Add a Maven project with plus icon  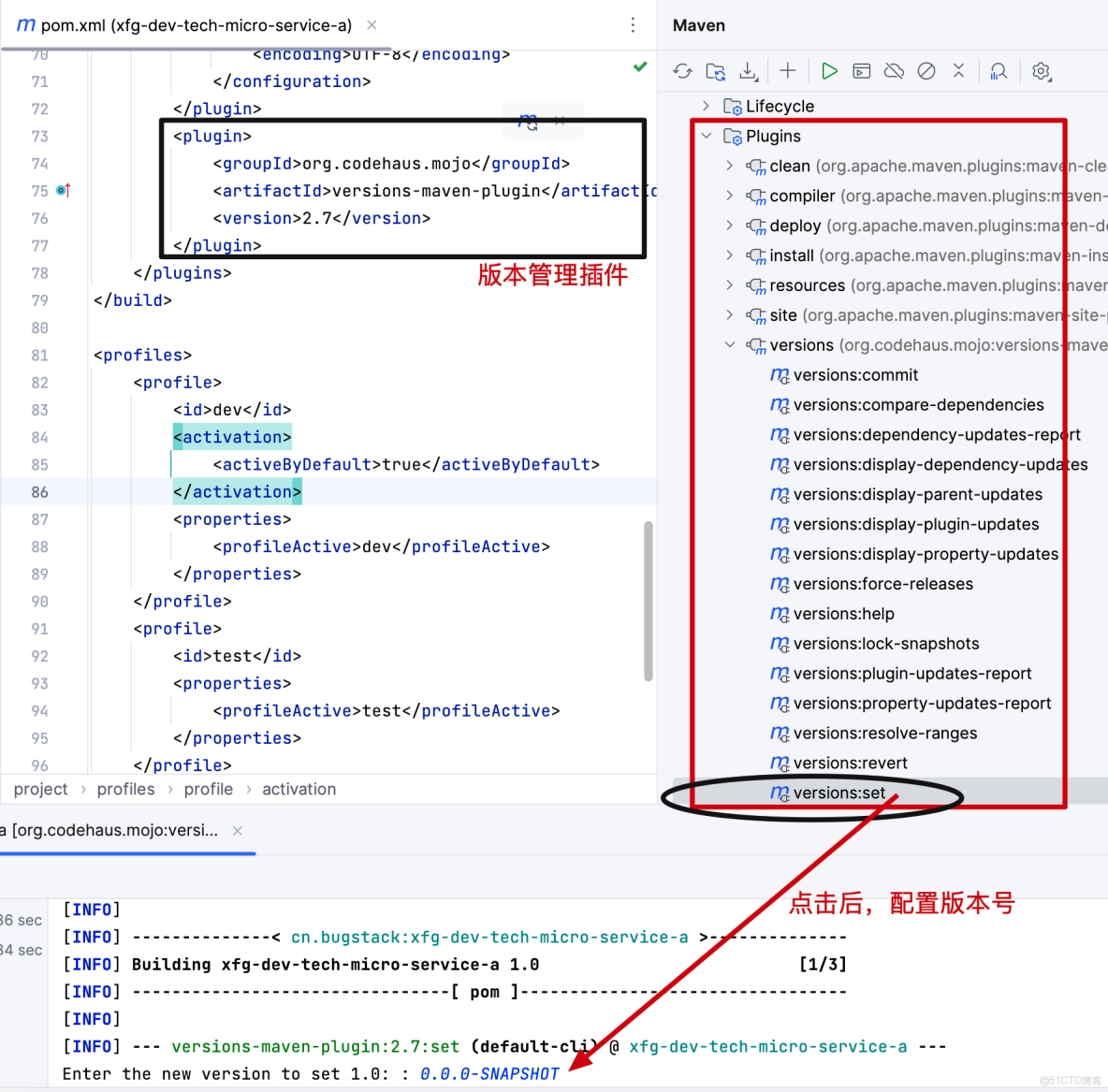788,70
